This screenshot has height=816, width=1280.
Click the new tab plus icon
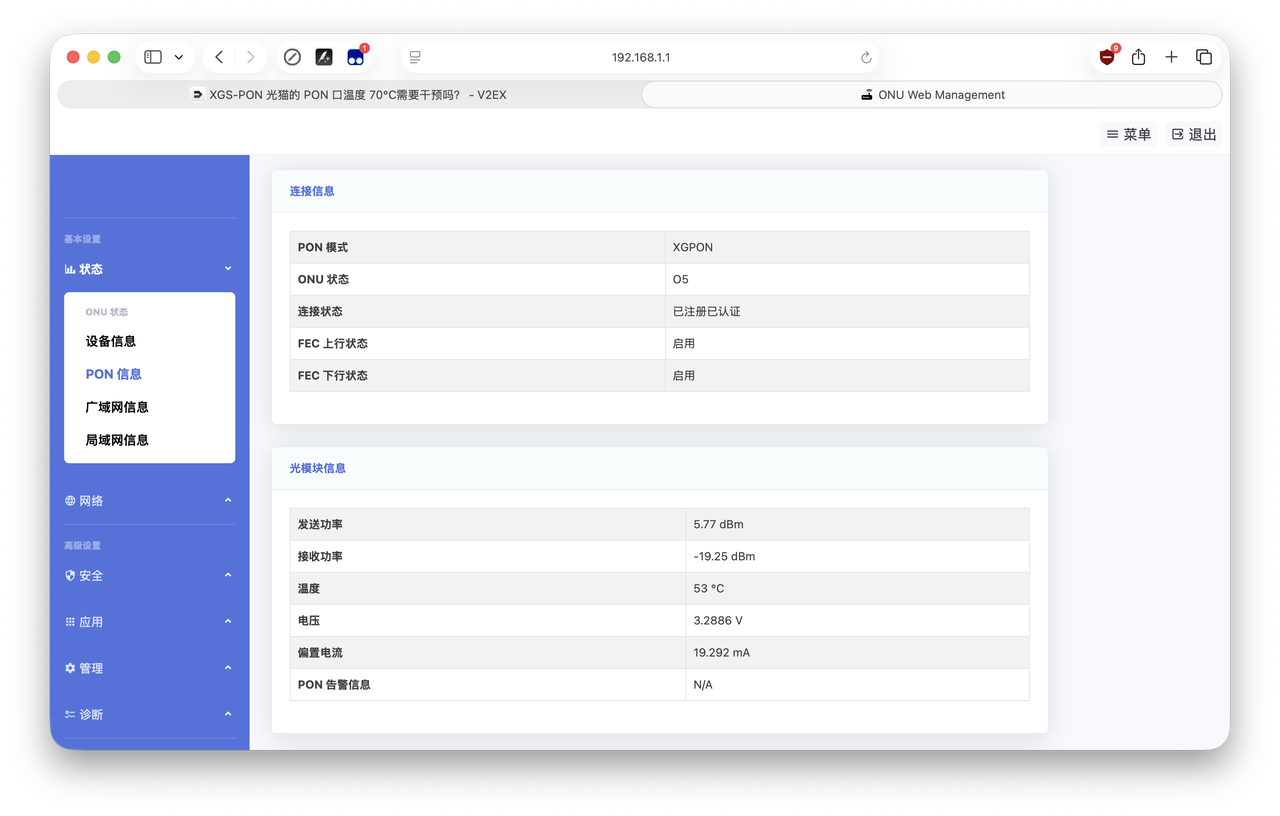[1171, 57]
